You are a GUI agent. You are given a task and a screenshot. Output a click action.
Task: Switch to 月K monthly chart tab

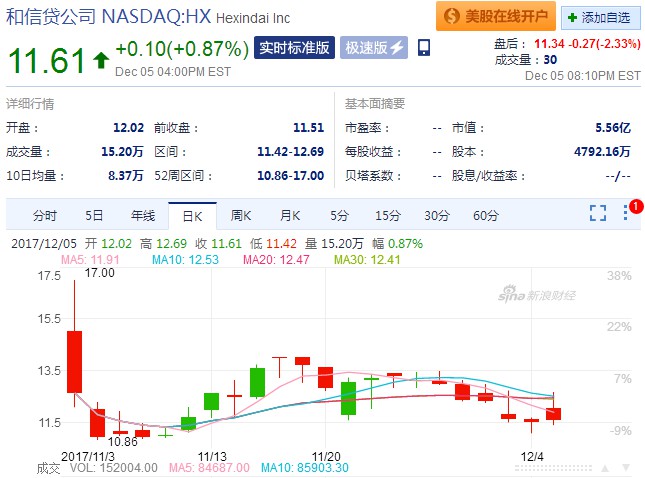pos(290,216)
